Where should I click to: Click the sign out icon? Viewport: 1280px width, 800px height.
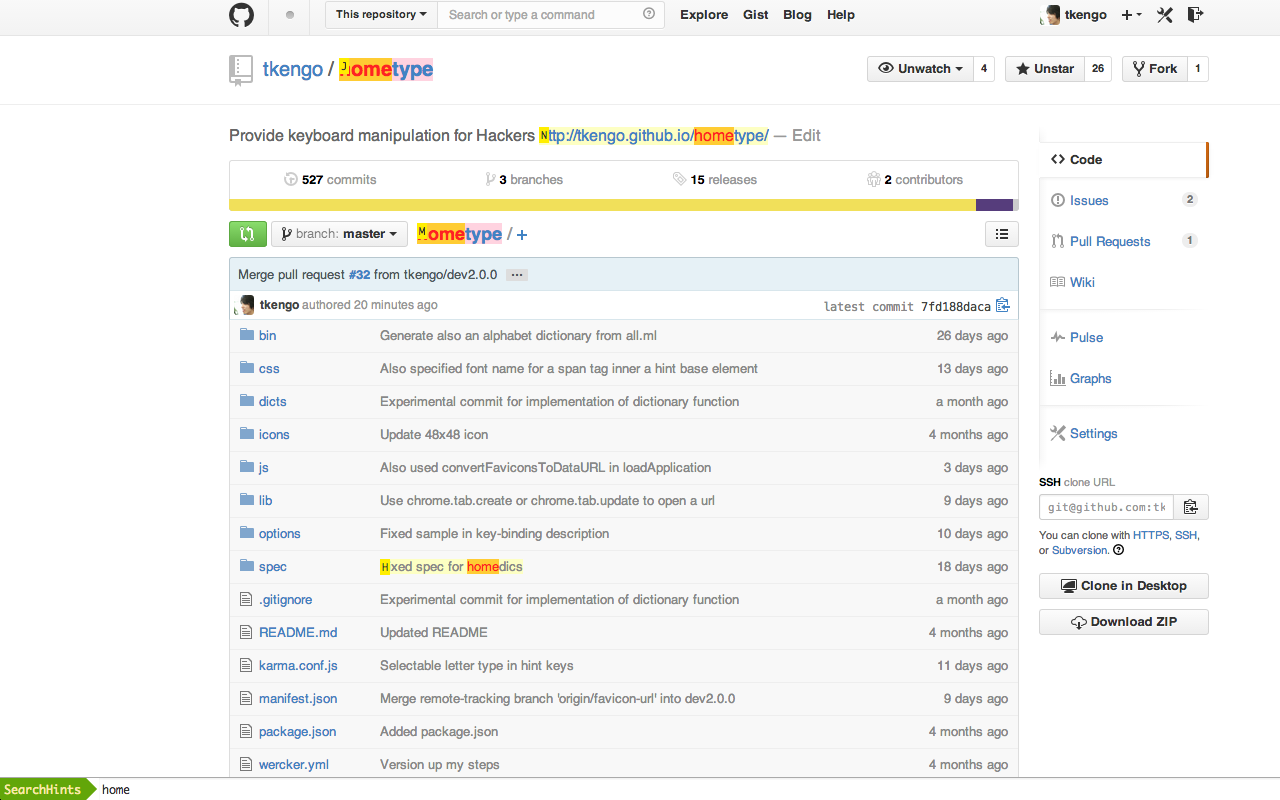click(x=1195, y=15)
